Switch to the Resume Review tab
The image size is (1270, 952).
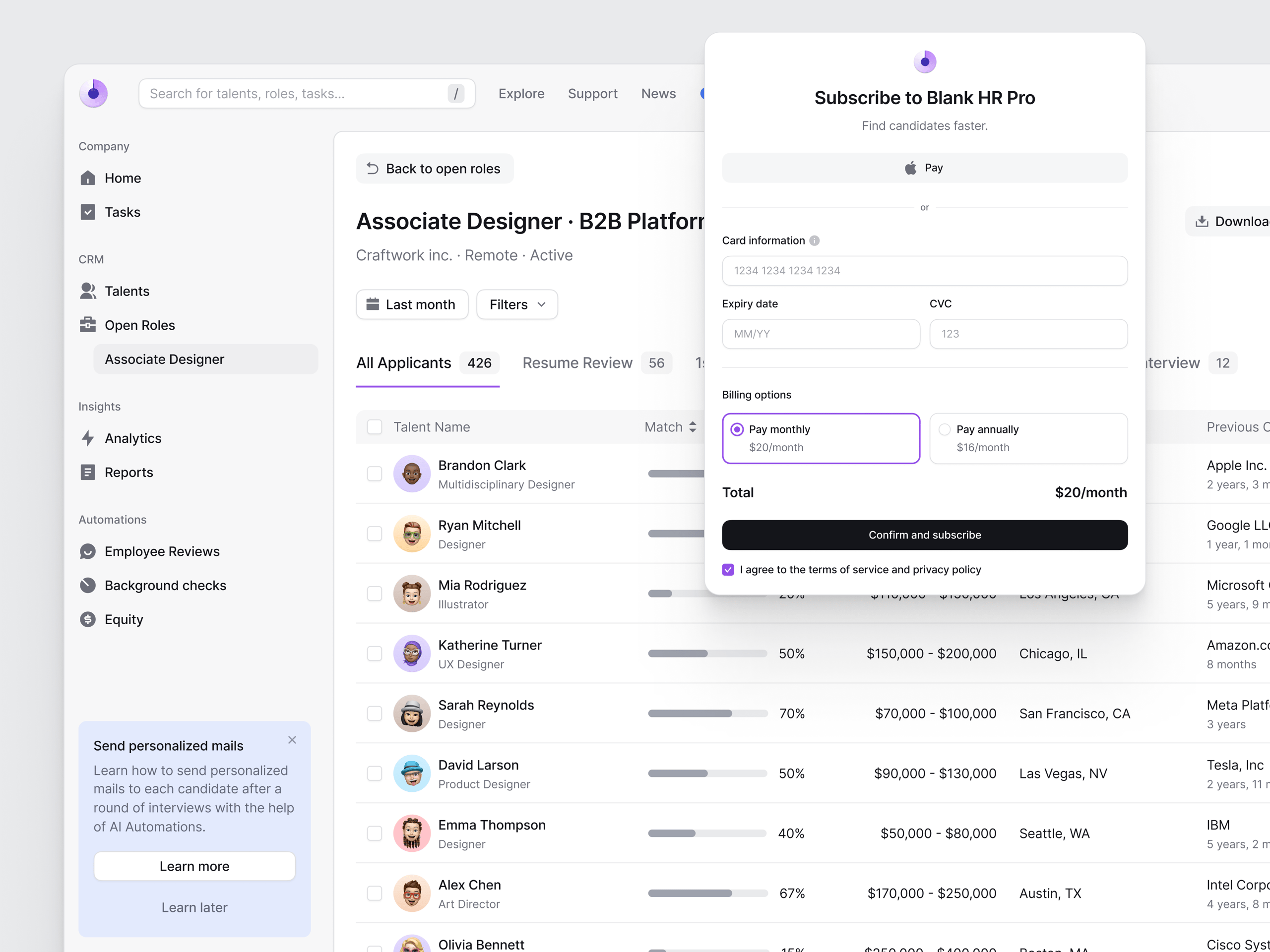coord(597,363)
